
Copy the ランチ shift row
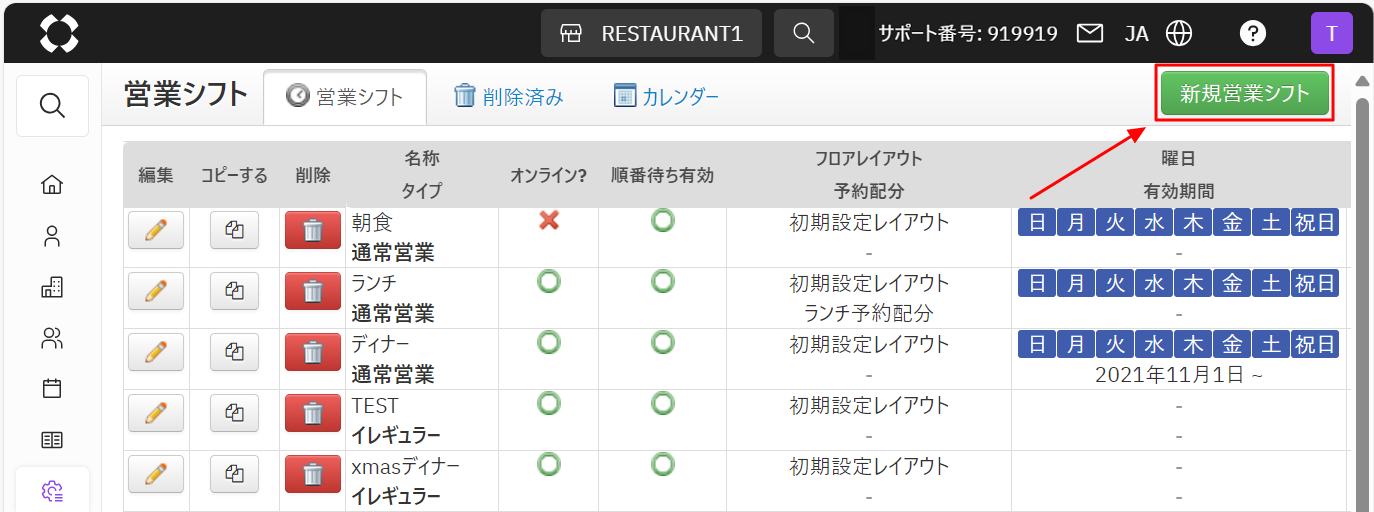point(234,292)
